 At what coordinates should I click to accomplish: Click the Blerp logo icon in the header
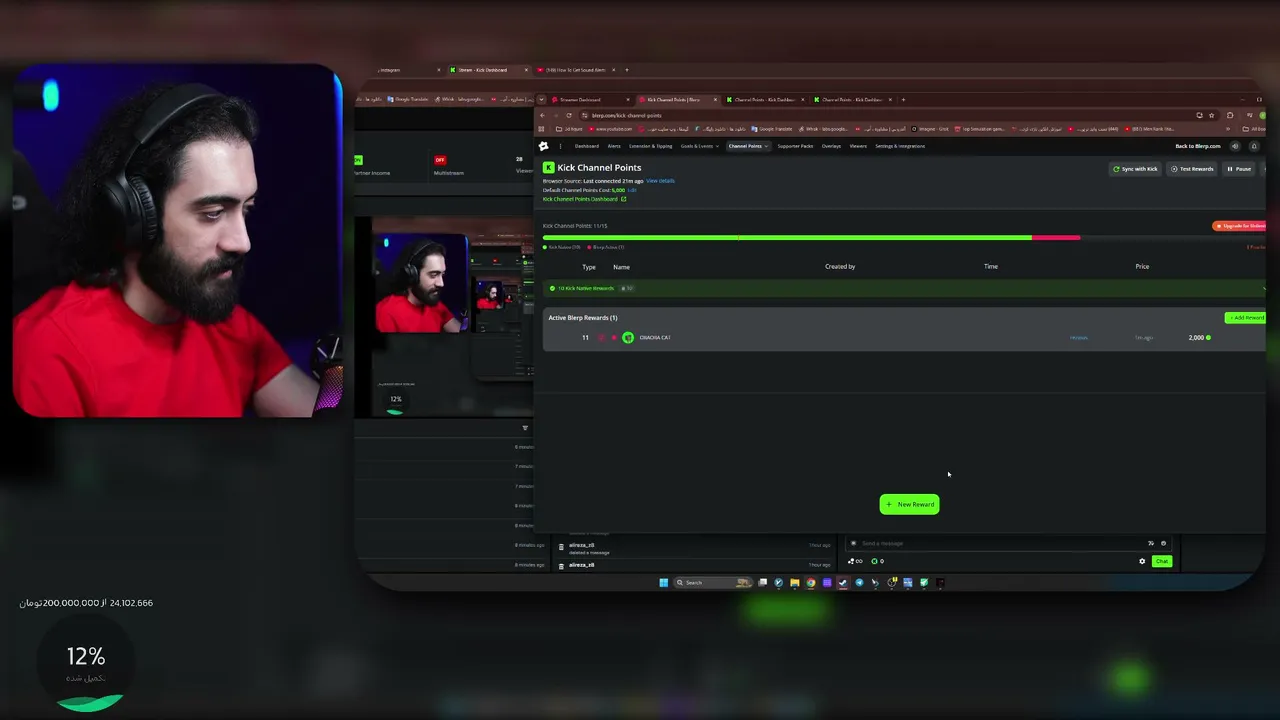[544, 146]
